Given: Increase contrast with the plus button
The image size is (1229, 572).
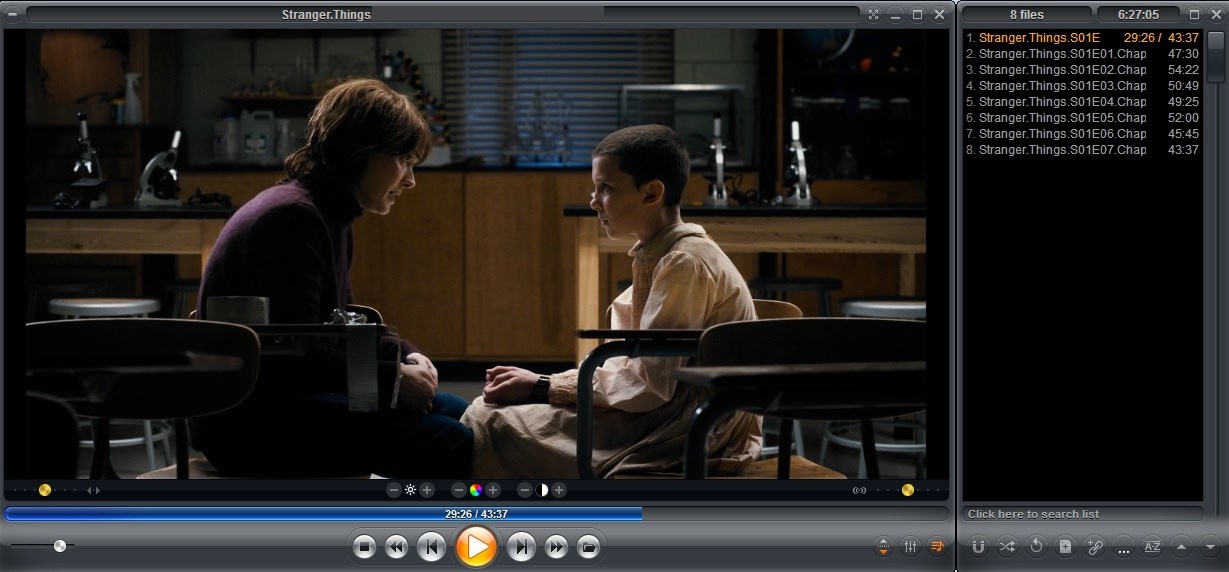Looking at the screenshot, I should point(559,490).
